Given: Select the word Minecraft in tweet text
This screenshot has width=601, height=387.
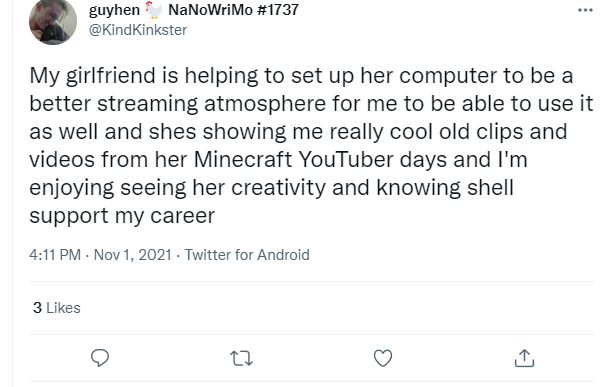Looking at the screenshot, I should 243,159.
